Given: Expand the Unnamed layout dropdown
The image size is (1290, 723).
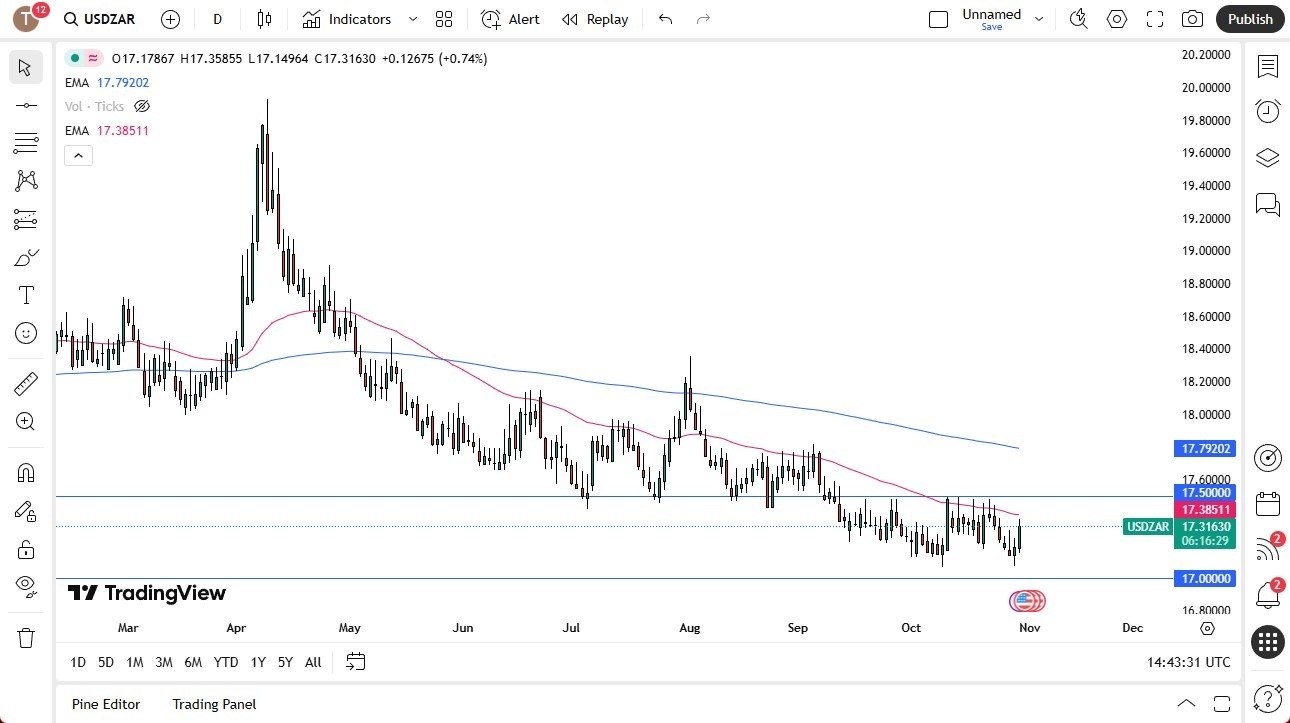Looking at the screenshot, I should (1039, 18).
